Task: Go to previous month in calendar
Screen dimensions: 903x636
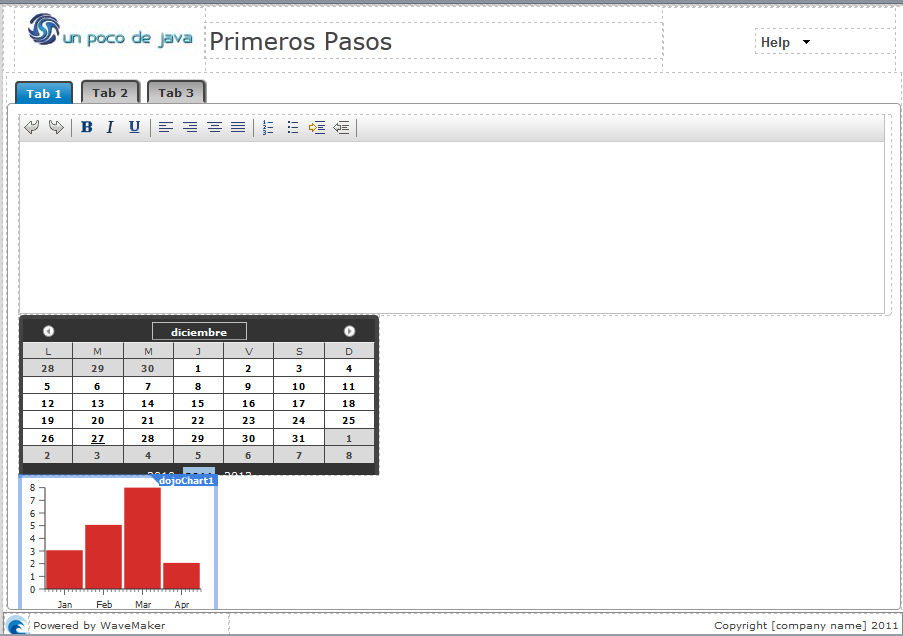Action: click(x=48, y=331)
